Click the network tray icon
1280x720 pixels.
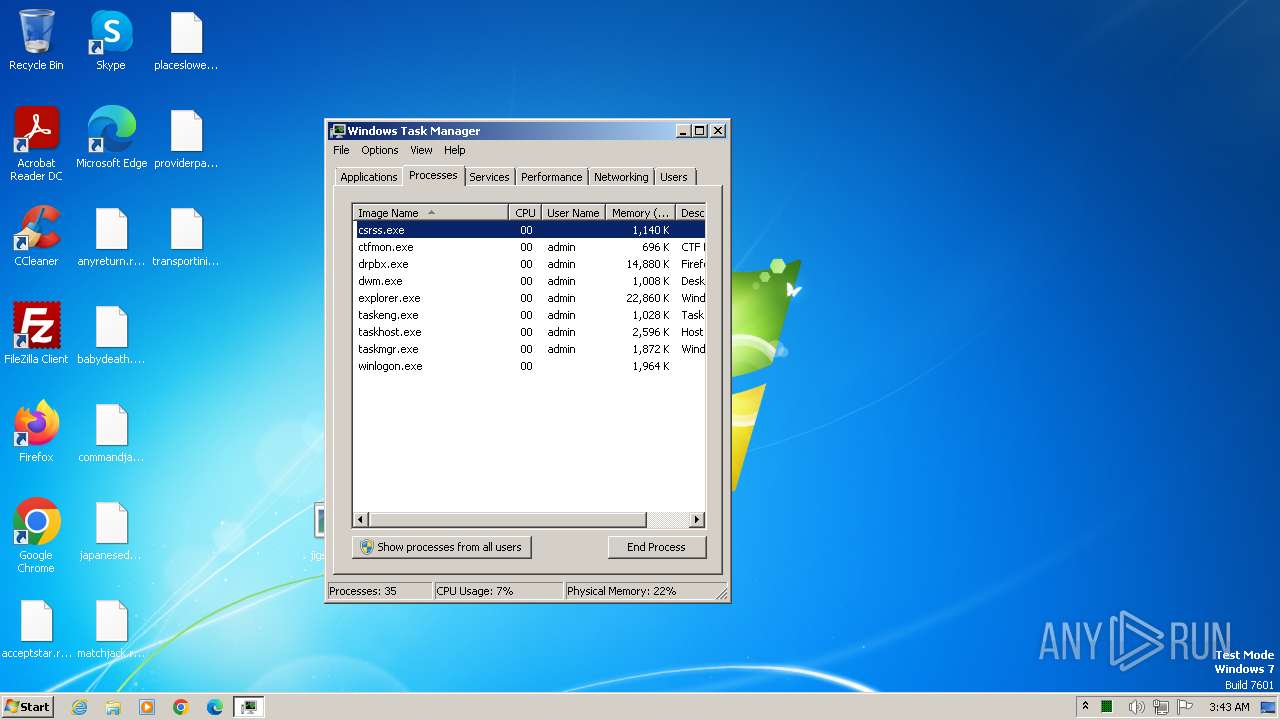click(1161, 707)
